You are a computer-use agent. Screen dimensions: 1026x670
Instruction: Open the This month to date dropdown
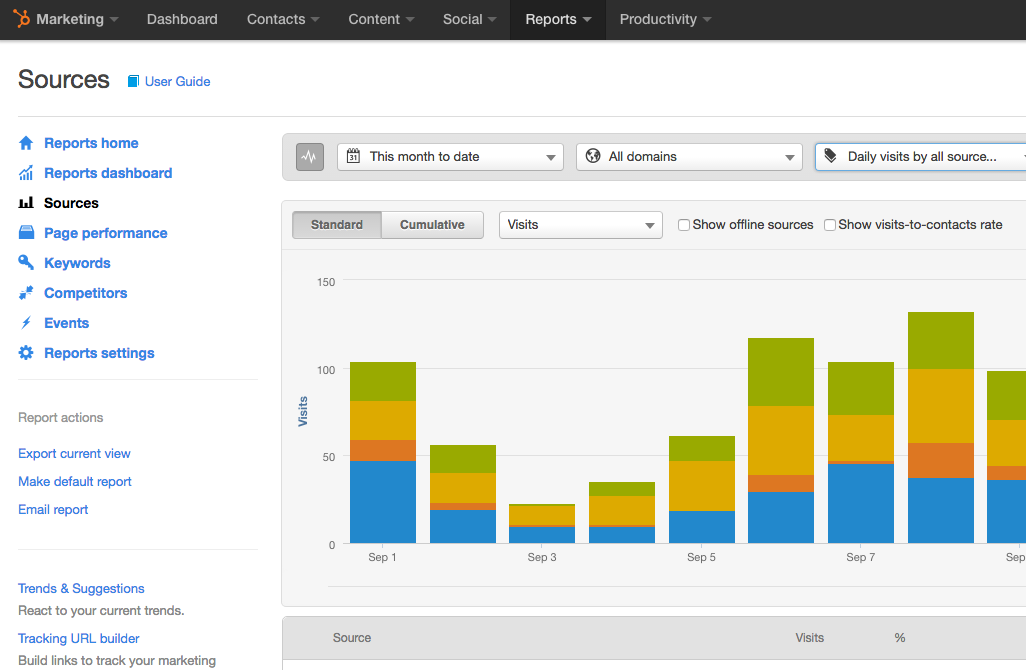(450, 157)
